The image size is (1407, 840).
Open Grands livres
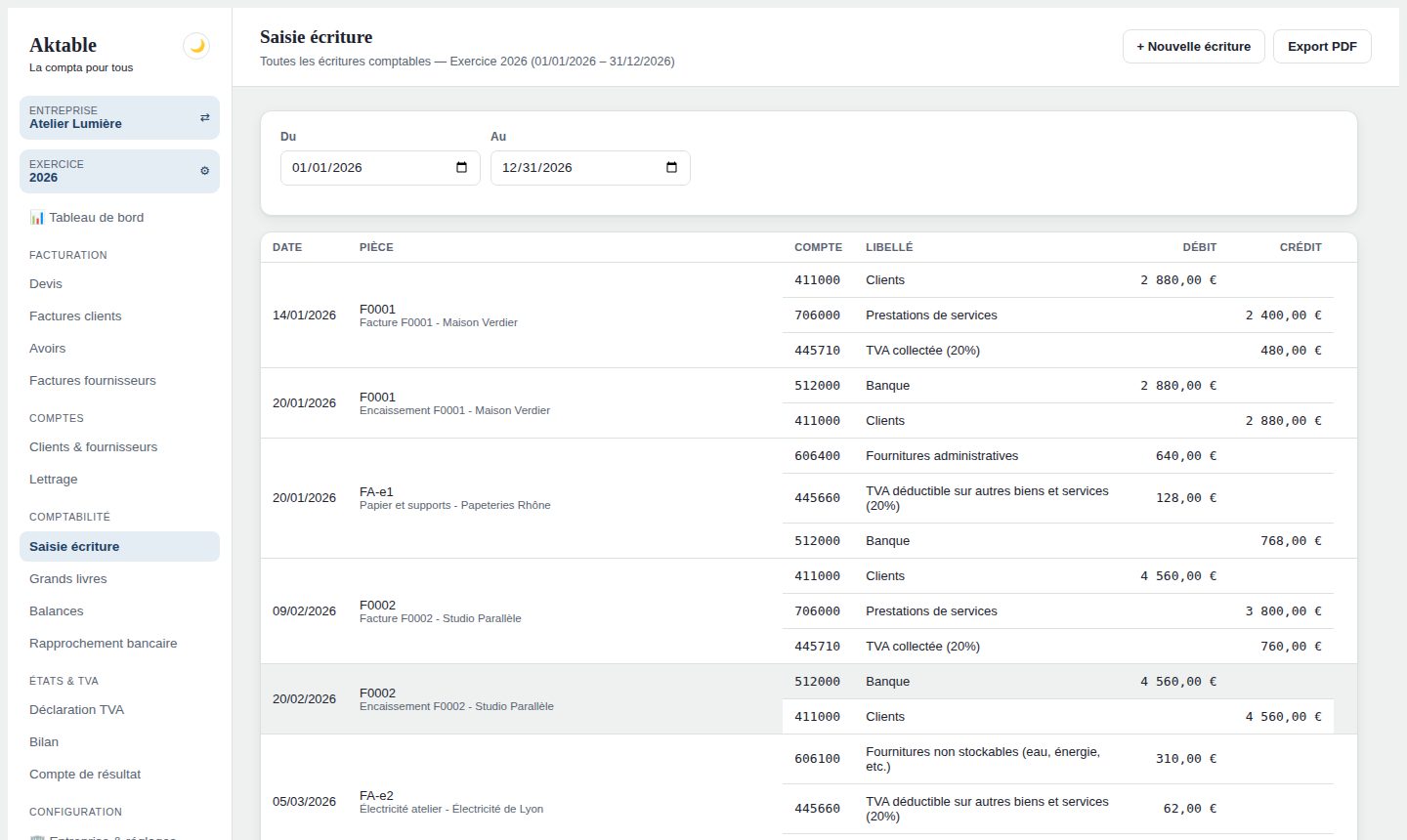click(119, 579)
